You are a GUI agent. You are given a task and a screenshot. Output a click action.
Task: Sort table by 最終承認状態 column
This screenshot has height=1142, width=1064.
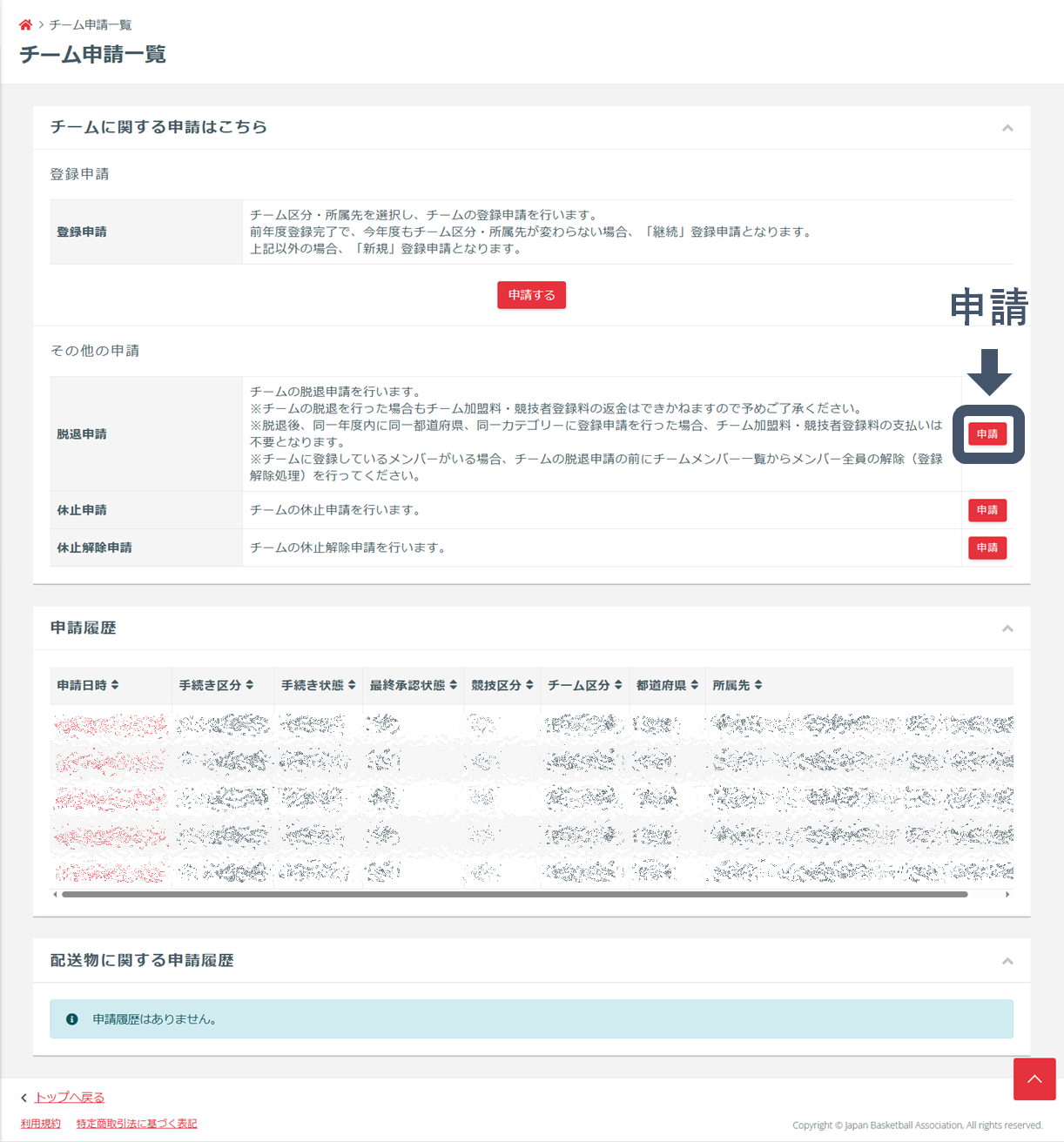coord(413,686)
